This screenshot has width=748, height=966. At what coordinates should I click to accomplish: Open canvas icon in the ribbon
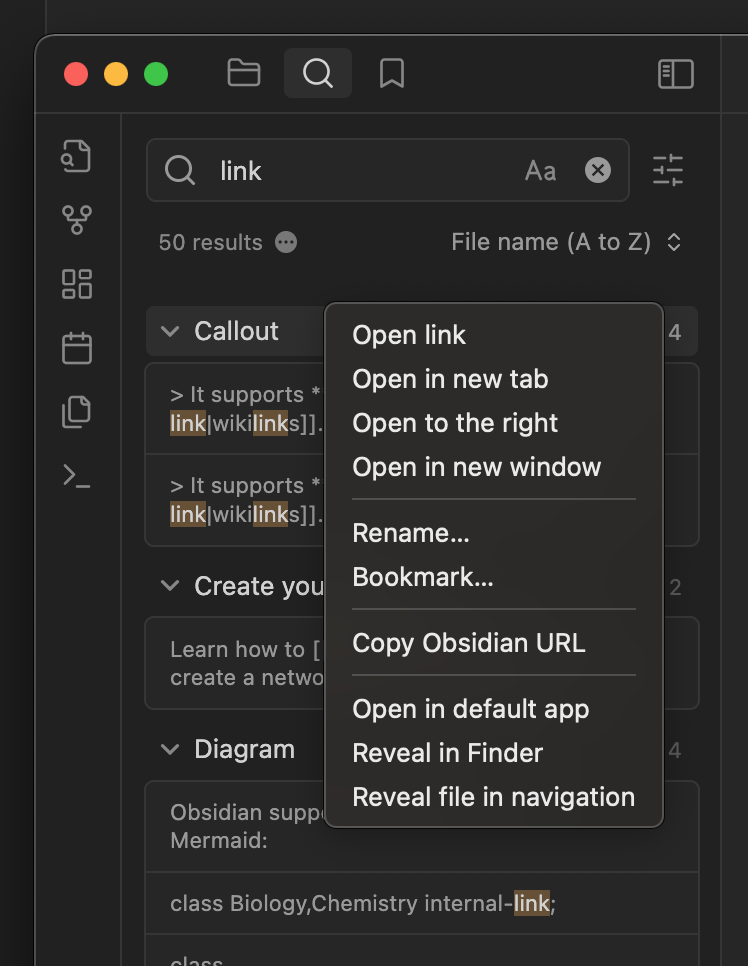(x=76, y=284)
